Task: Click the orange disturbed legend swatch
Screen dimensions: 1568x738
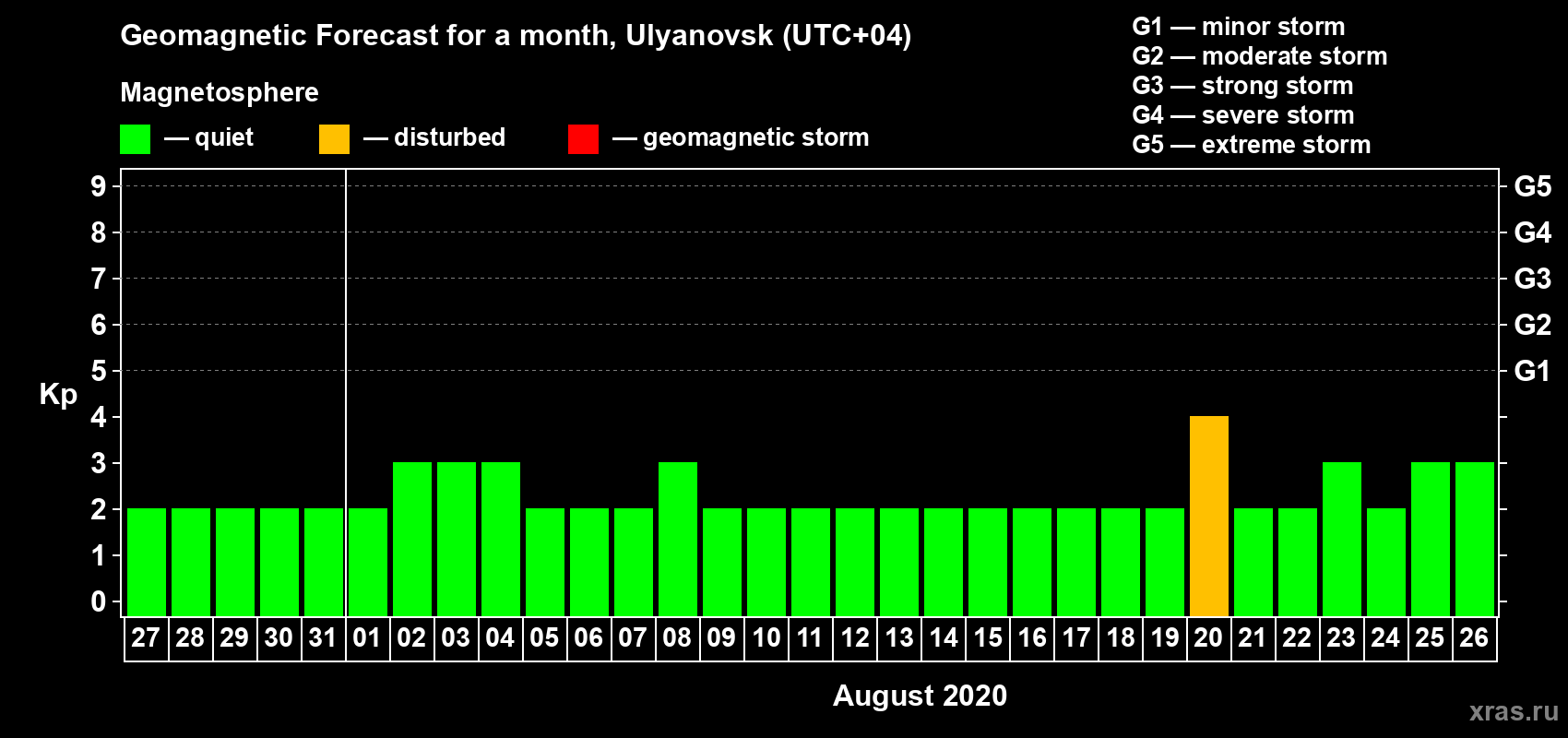Action: pos(334,139)
